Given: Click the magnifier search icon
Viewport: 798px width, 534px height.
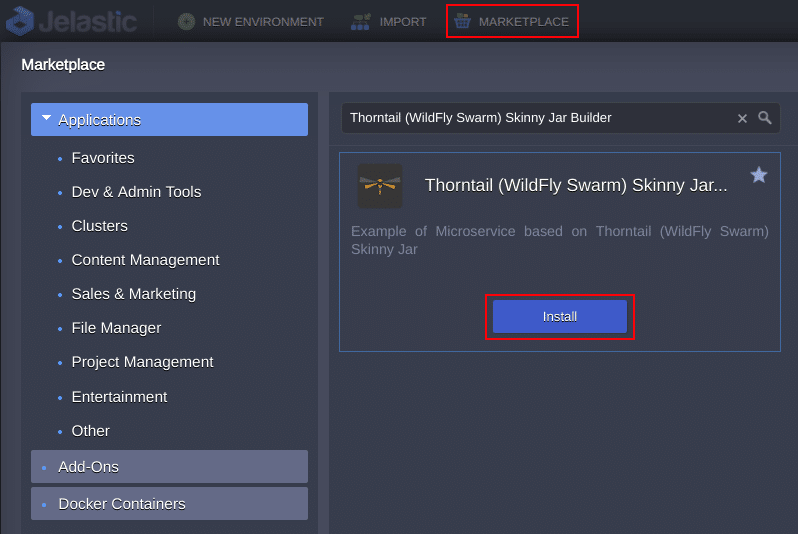Looking at the screenshot, I should pos(764,118).
